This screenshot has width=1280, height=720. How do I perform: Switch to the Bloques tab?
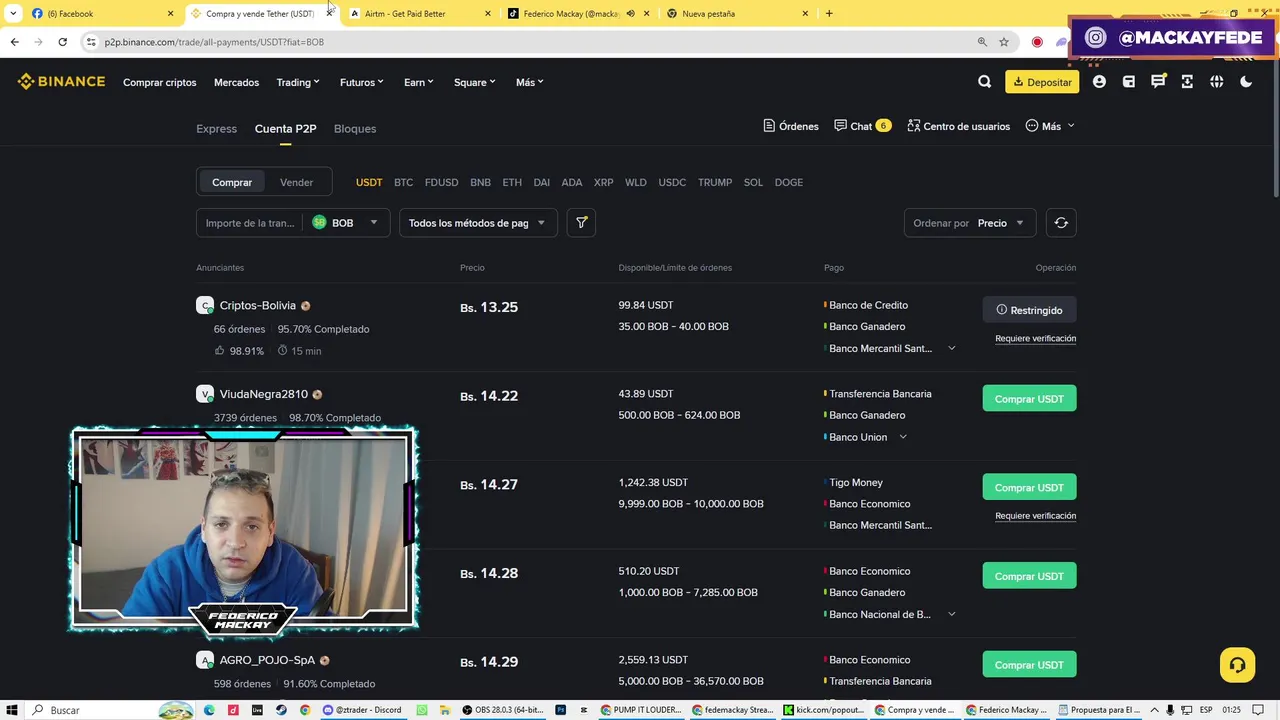[355, 128]
